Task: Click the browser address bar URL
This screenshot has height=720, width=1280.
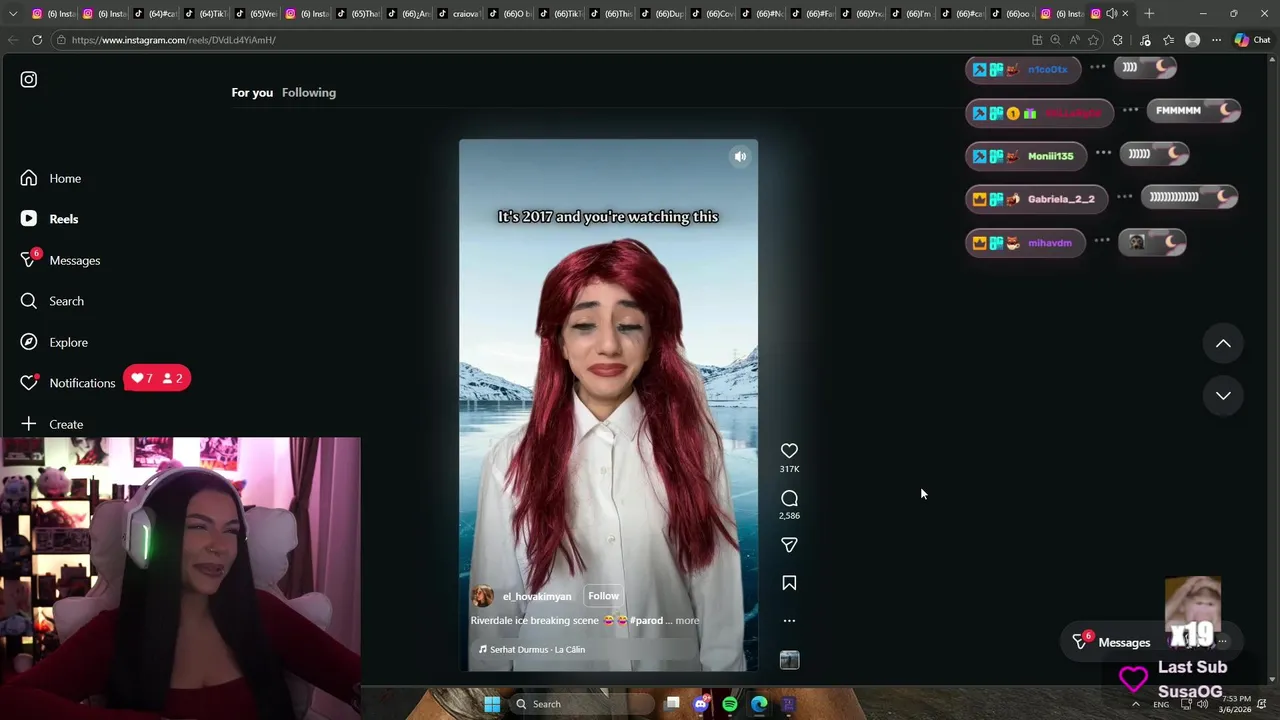Action: (172, 40)
